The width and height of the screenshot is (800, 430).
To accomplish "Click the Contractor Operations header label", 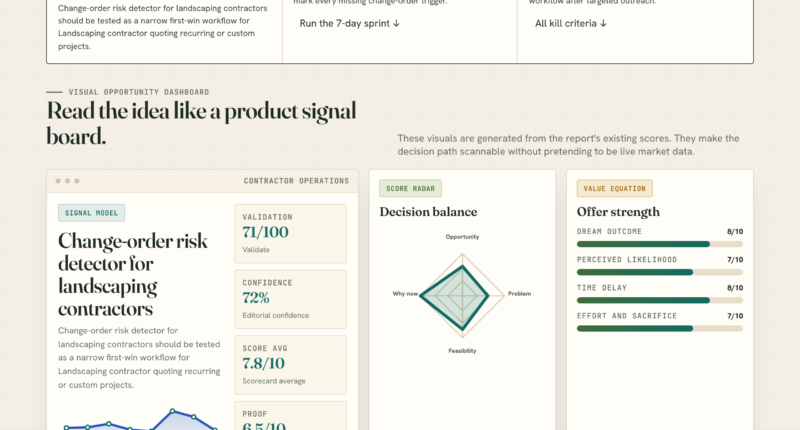I will (296, 181).
